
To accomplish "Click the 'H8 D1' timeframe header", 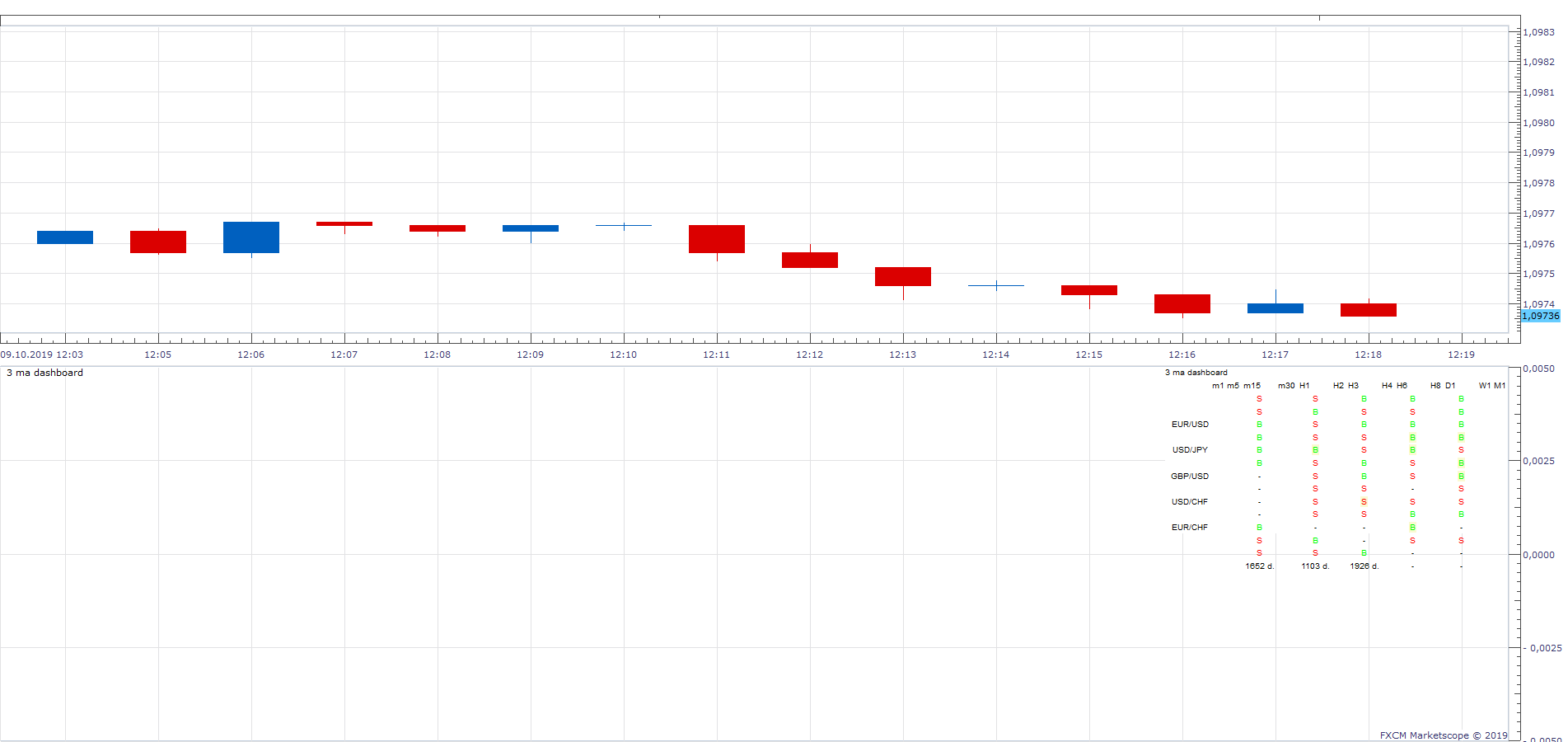I will coord(1443,386).
